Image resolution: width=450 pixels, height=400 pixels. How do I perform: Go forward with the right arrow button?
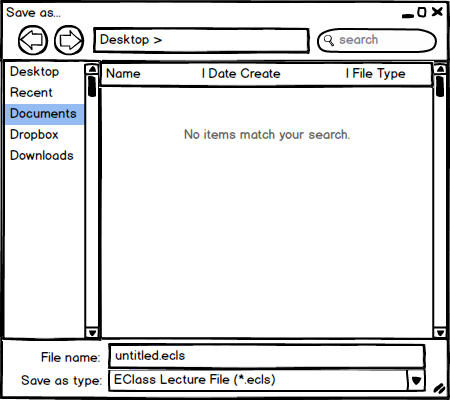pyautogui.click(x=69, y=40)
